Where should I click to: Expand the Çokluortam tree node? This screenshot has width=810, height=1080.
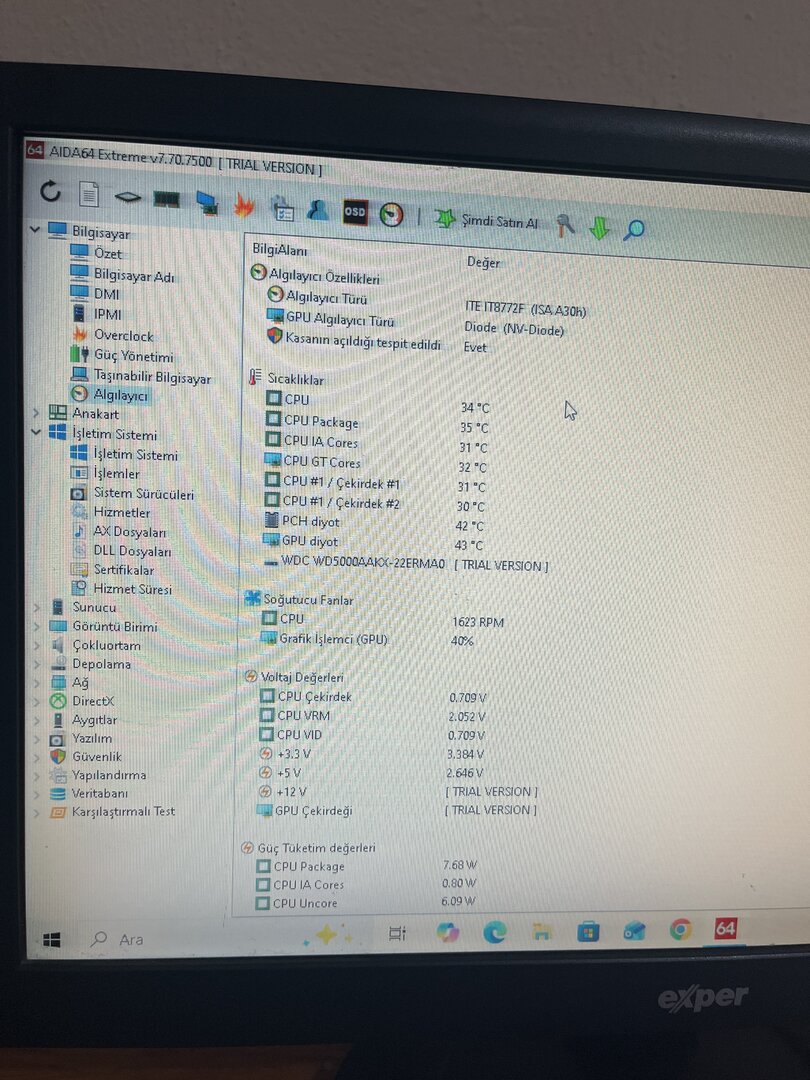tap(37, 645)
